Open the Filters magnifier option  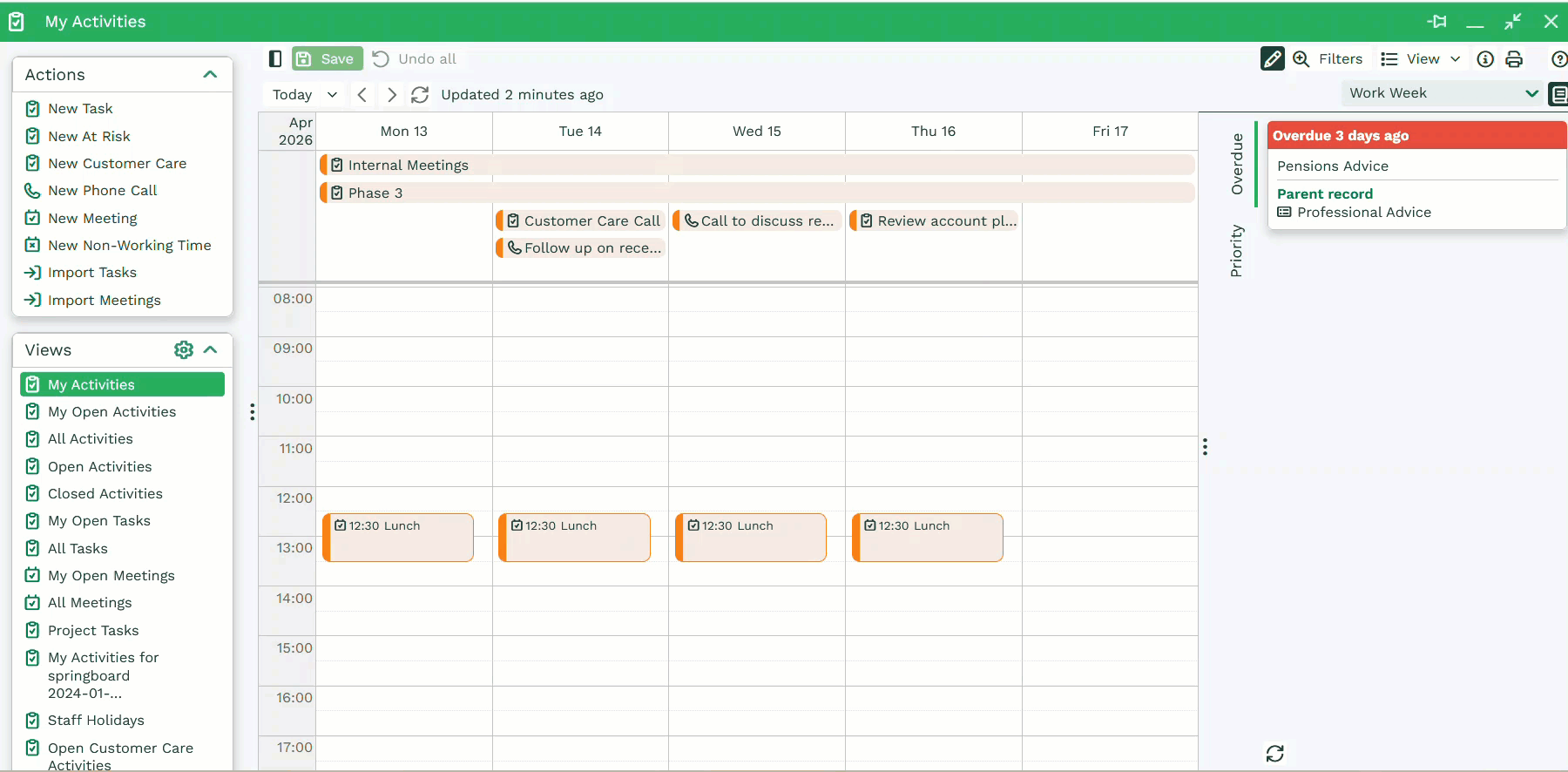1328,58
